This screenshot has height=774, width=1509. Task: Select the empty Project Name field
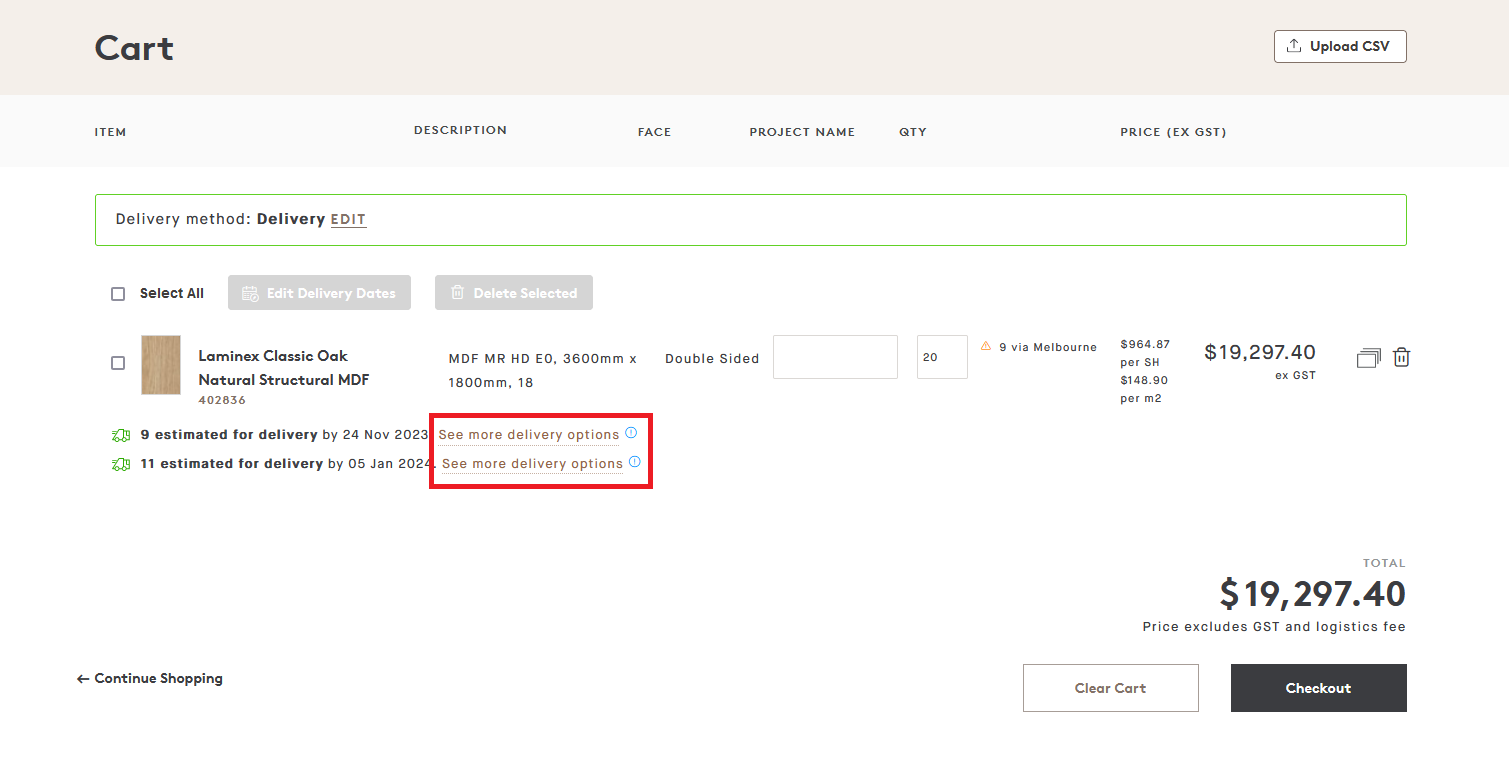pyautogui.click(x=835, y=356)
